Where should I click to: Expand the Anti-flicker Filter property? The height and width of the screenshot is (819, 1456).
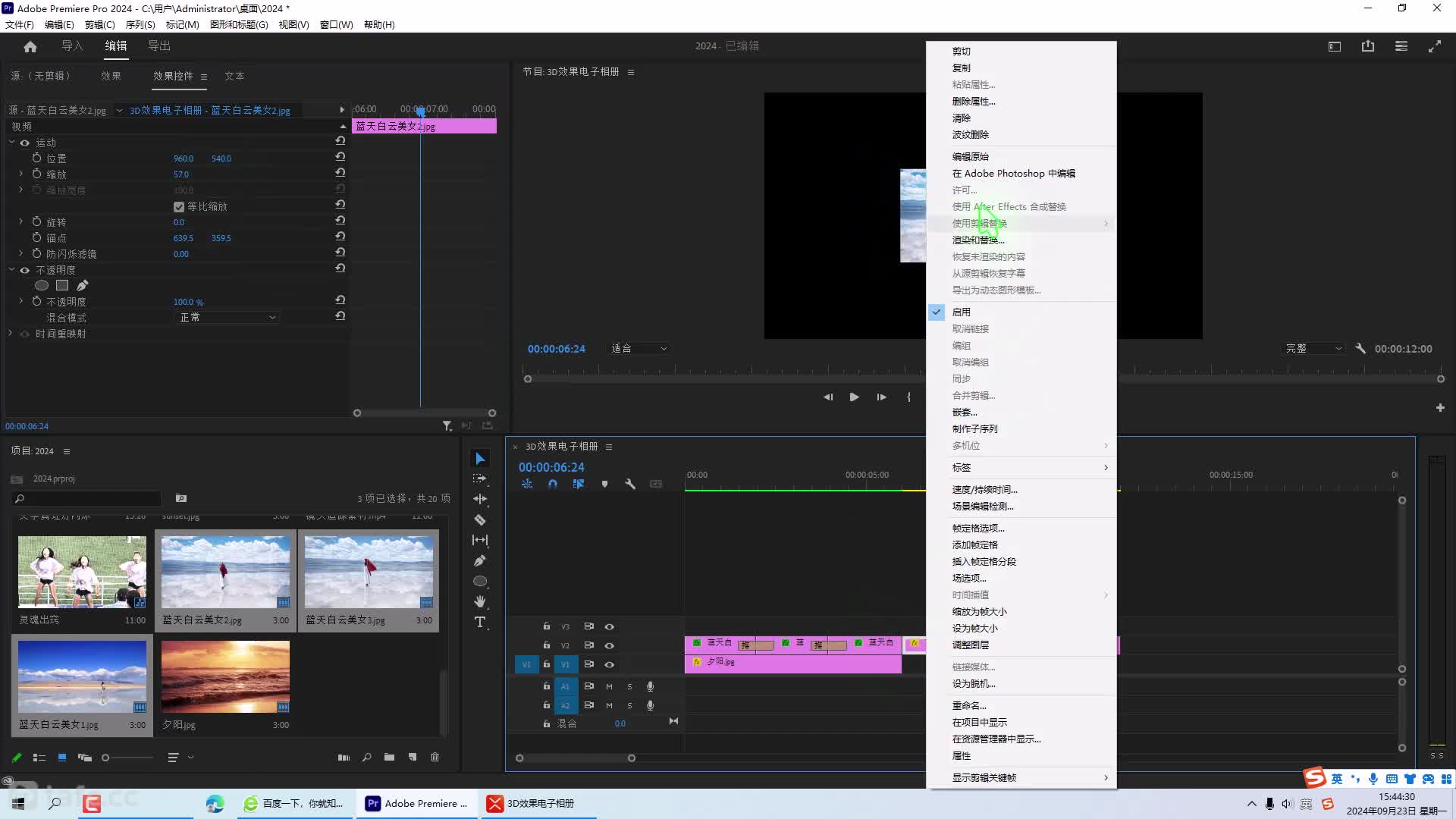click(20, 253)
